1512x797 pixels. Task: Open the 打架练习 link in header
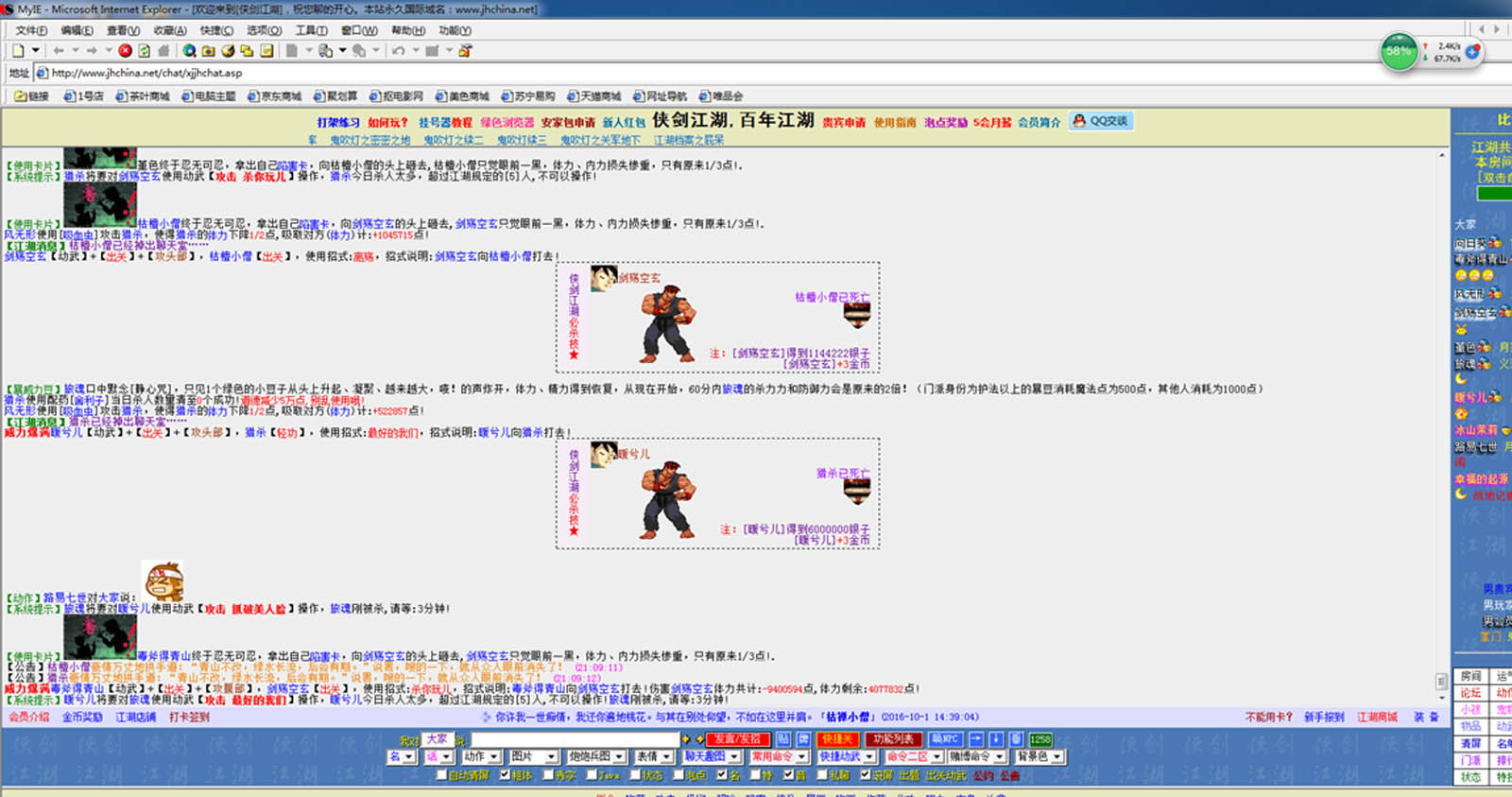(338, 123)
